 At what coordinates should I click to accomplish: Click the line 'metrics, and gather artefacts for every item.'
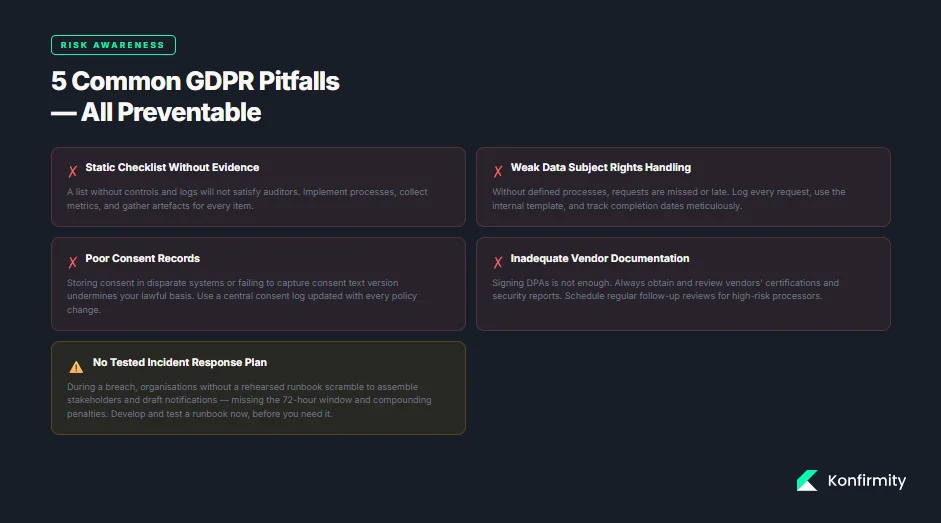point(160,206)
